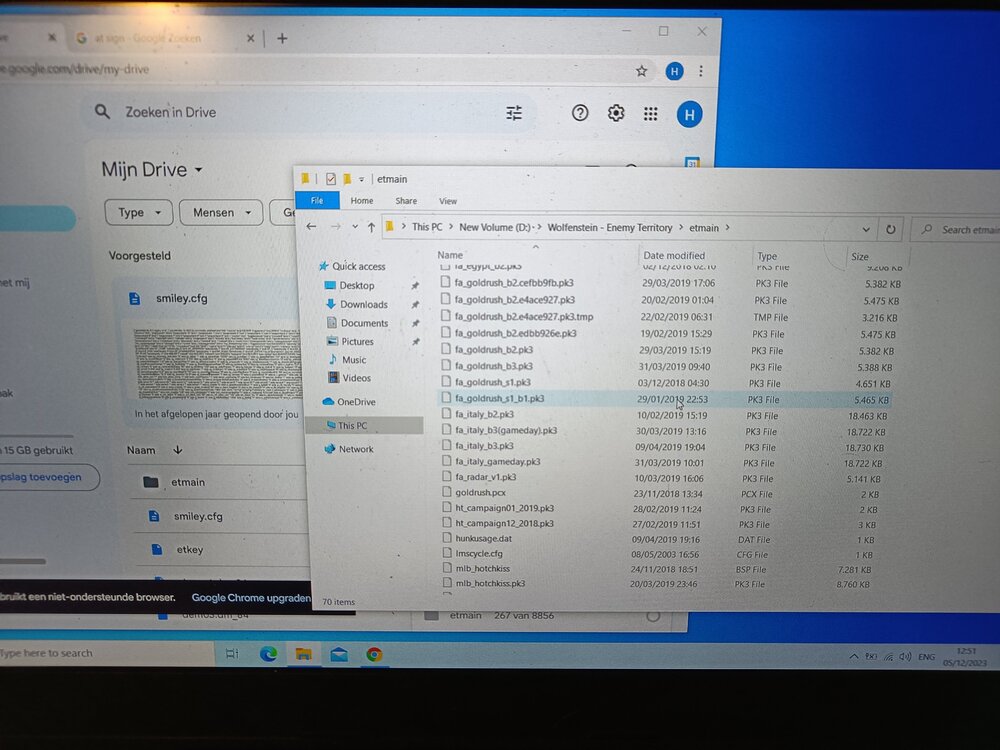Open the Desktop folder in Quick access
The height and width of the screenshot is (750, 1000).
(357, 285)
